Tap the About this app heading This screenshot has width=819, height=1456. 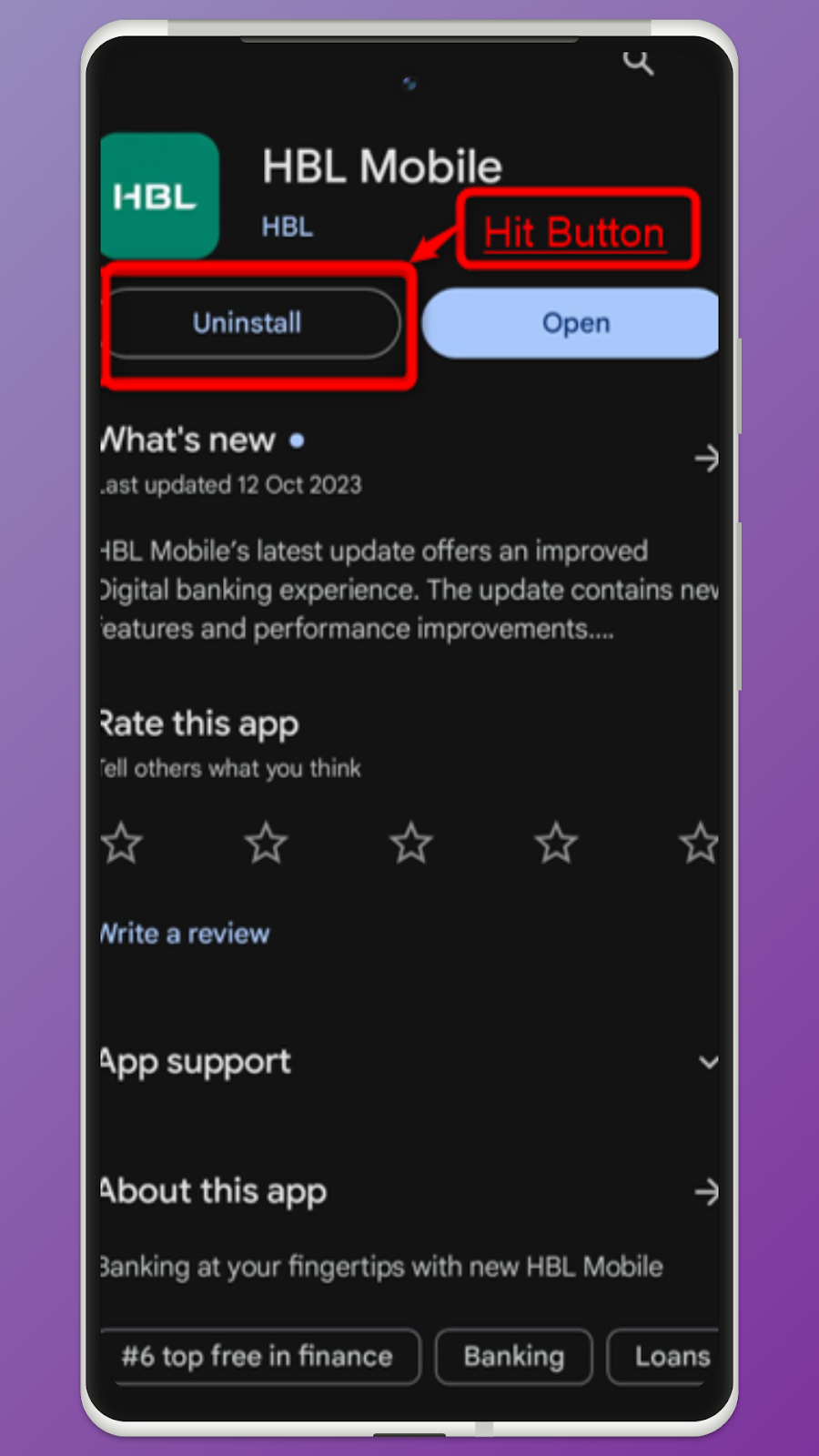click(x=213, y=1191)
